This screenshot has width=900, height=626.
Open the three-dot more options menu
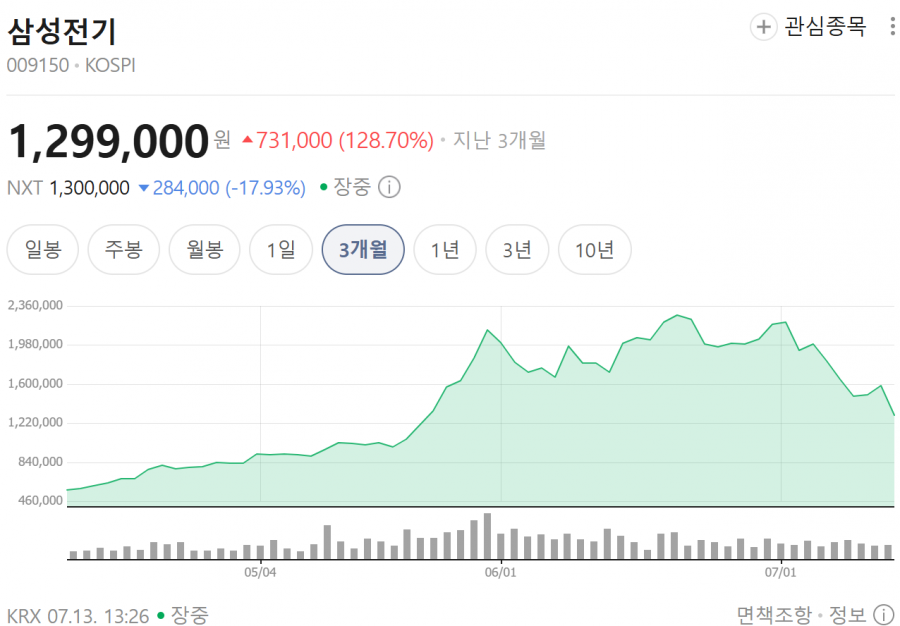coord(893,27)
